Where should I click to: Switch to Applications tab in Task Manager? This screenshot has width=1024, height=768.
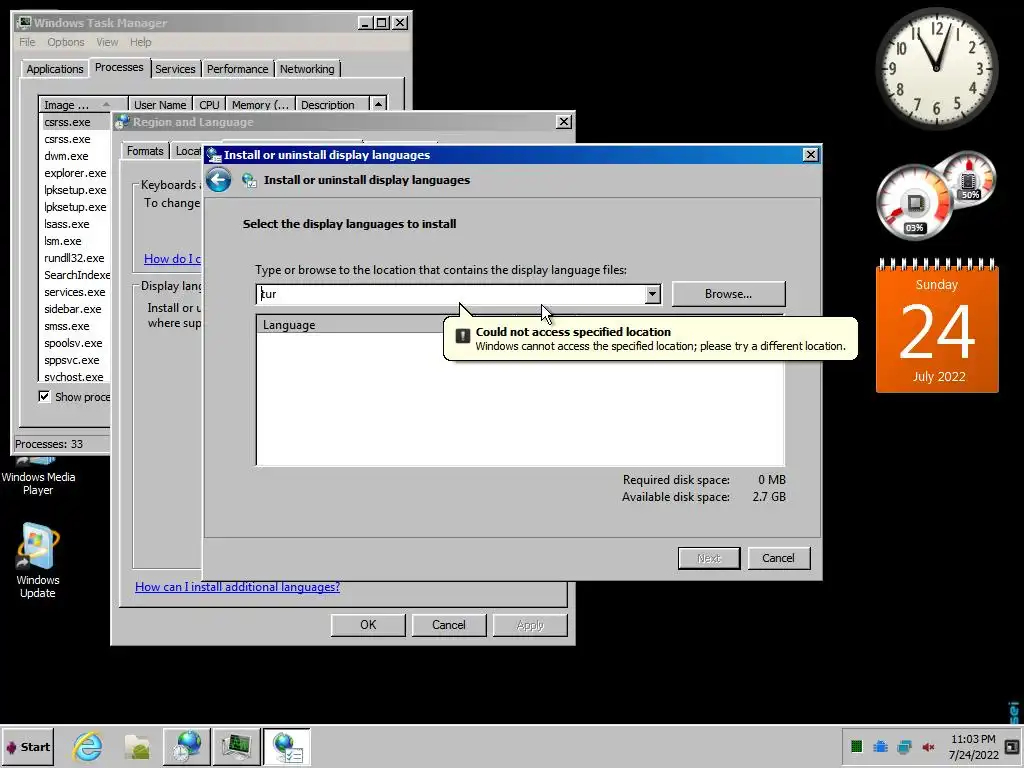(55, 69)
